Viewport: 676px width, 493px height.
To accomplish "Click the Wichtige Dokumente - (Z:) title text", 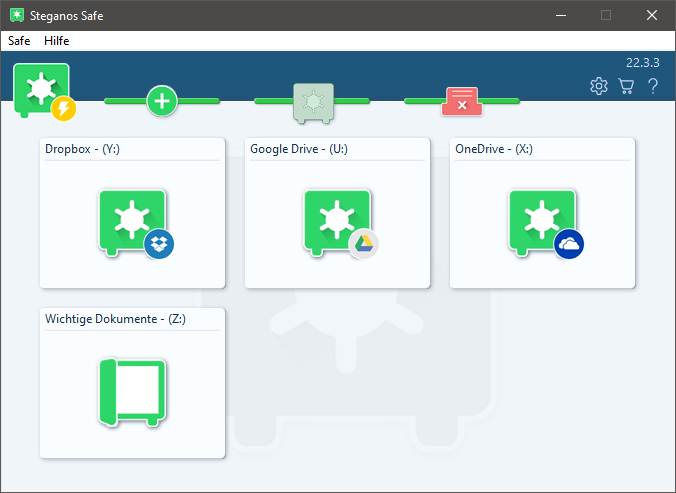I will tap(116, 319).
